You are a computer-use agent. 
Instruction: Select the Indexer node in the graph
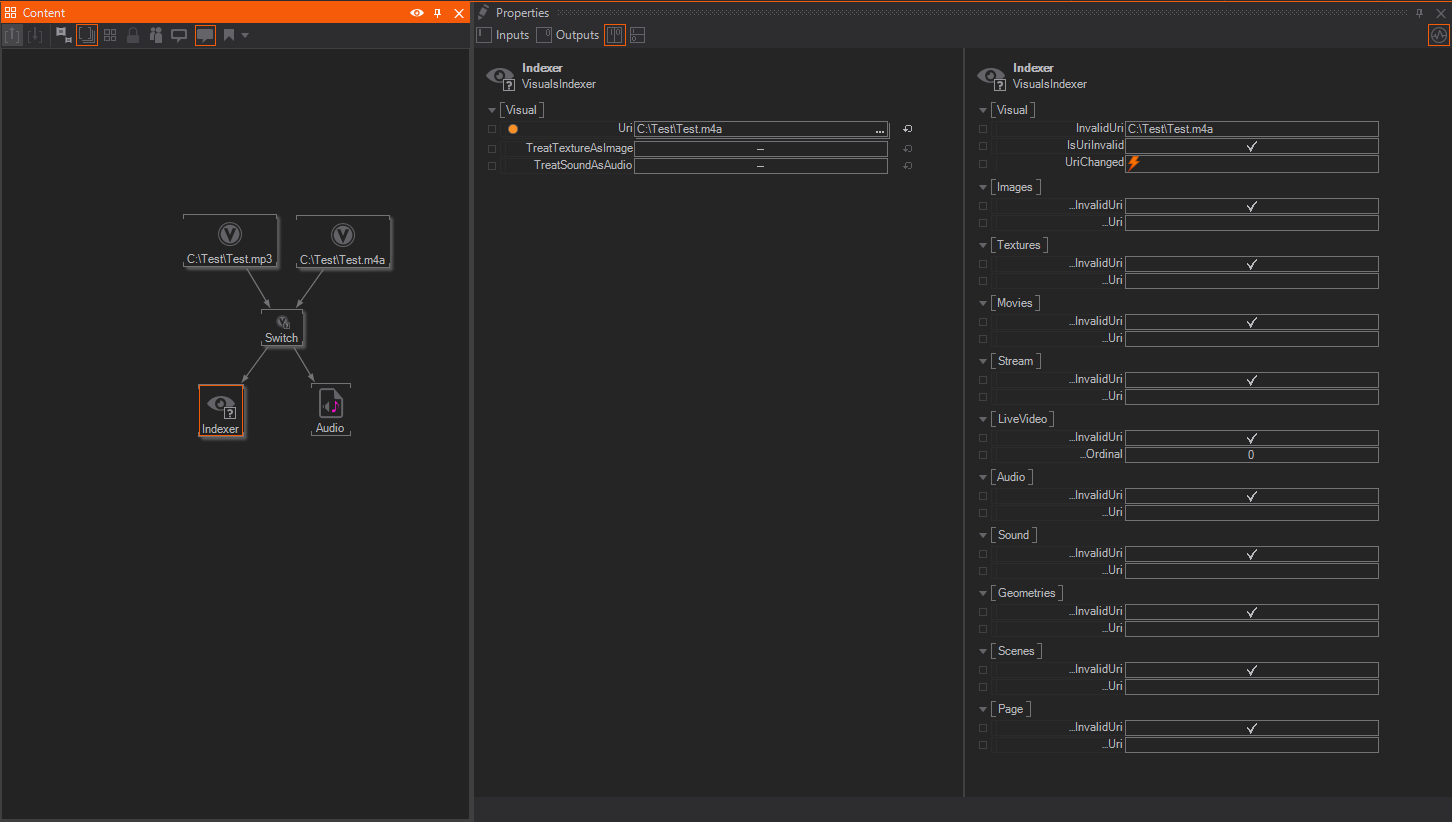pyautogui.click(x=220, y=411)
